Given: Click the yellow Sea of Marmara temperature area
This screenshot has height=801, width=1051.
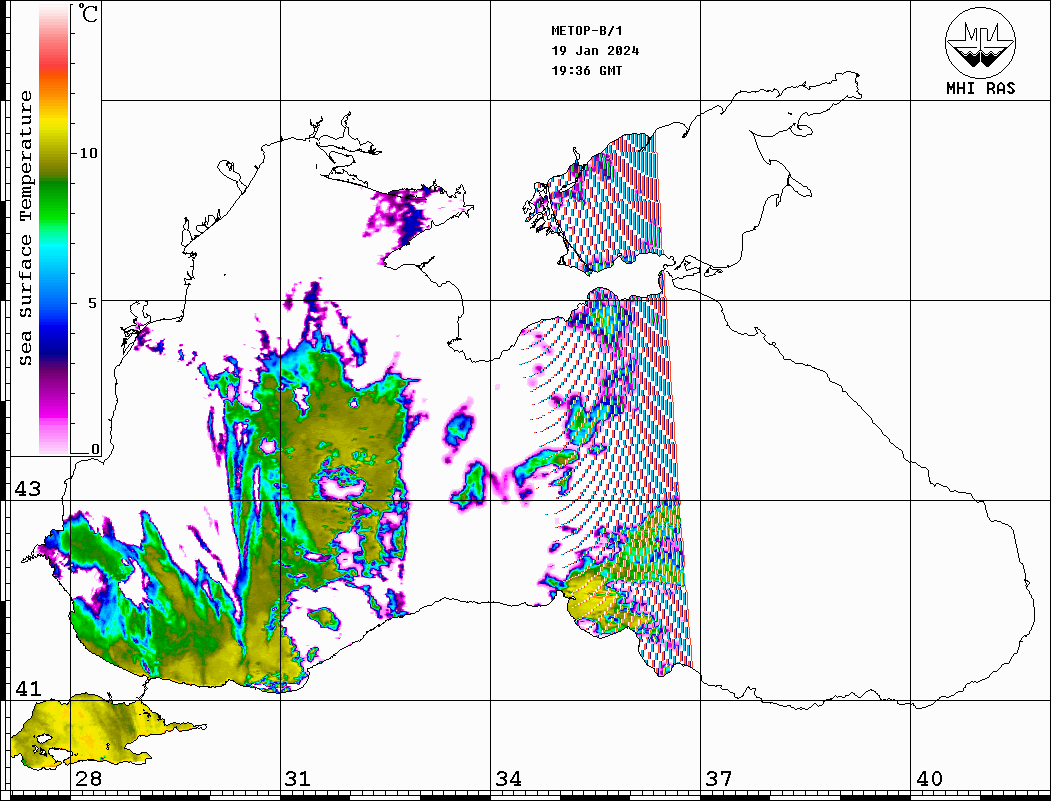Looking at the screenshot, I should (94, 731).
